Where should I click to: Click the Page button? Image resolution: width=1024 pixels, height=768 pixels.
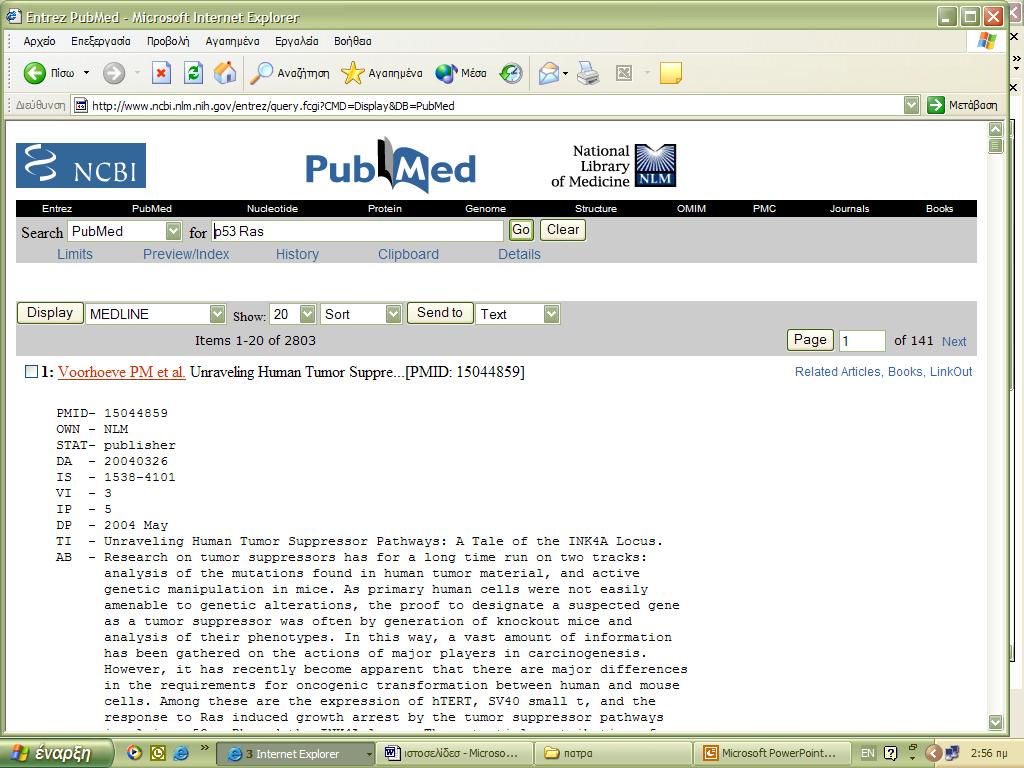[810, 340]
